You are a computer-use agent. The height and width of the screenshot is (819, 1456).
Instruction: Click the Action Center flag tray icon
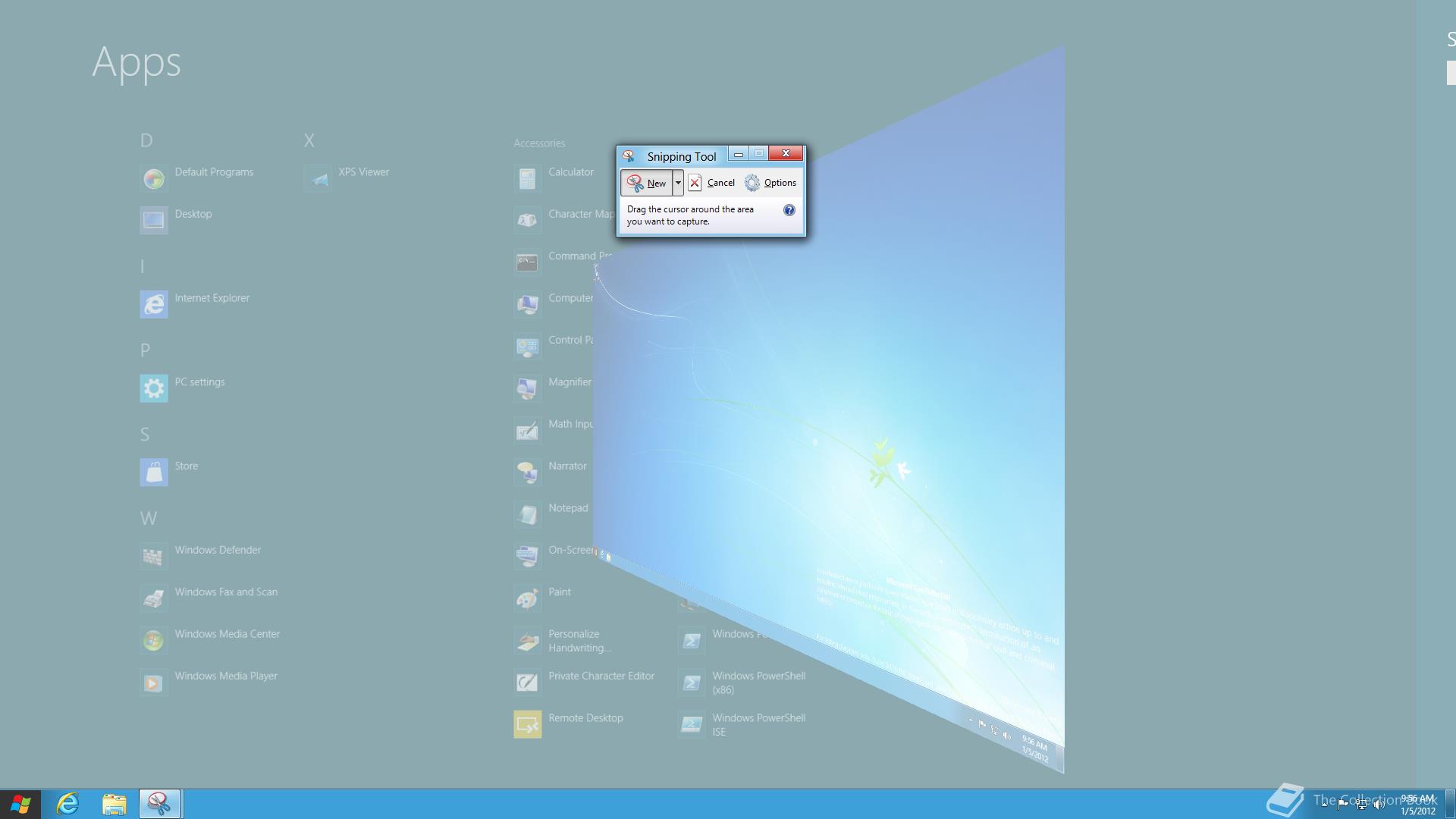1343,805
